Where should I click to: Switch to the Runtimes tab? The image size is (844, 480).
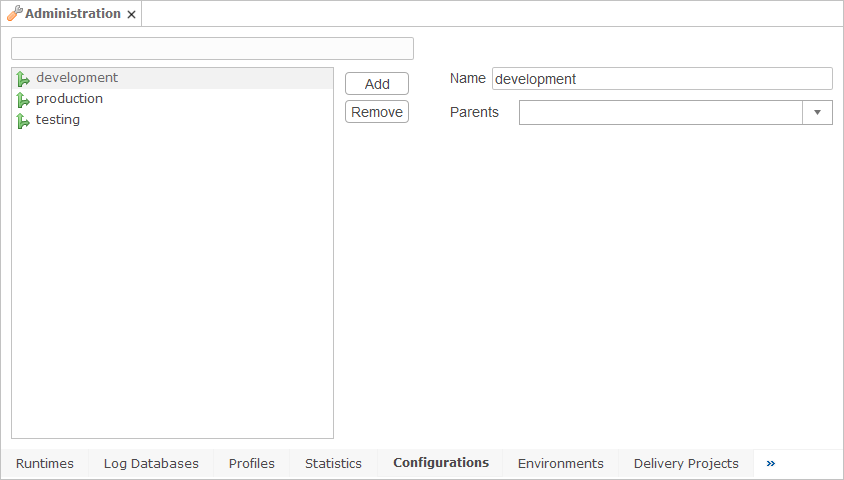(x=45, y=463)
